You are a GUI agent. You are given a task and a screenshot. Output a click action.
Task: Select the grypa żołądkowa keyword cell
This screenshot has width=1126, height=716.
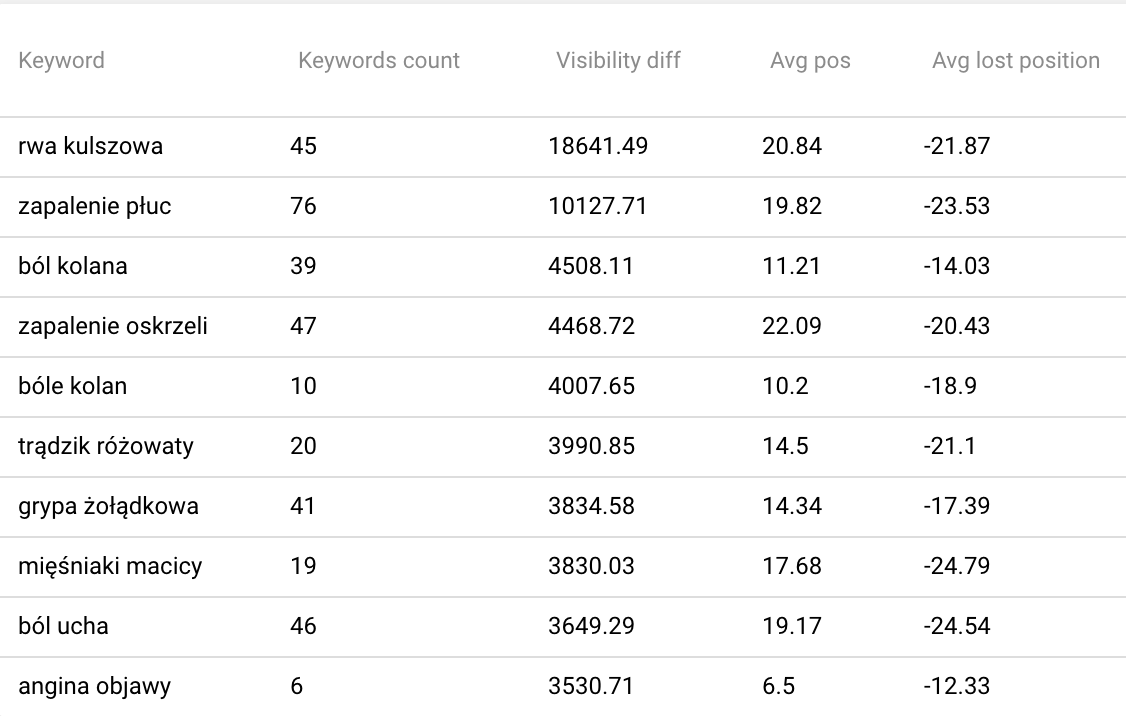pos(108,506)
